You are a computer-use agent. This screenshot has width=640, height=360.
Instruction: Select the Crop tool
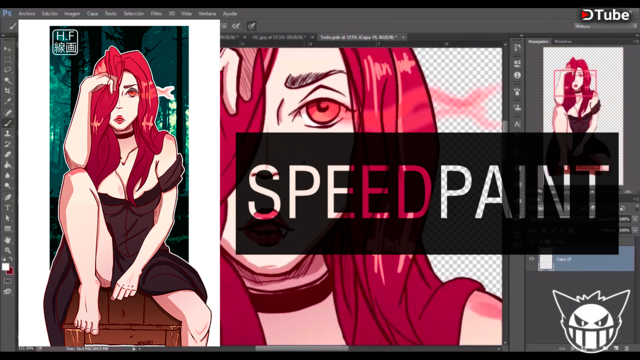[x=8, y=91]
